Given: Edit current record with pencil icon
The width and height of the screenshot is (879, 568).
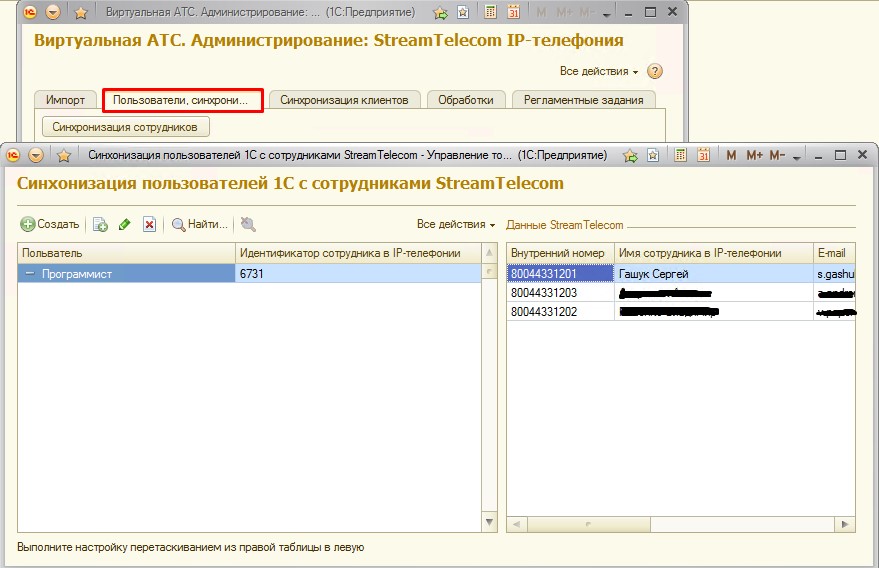Looking at the screenshot, I should coord(124,224).
